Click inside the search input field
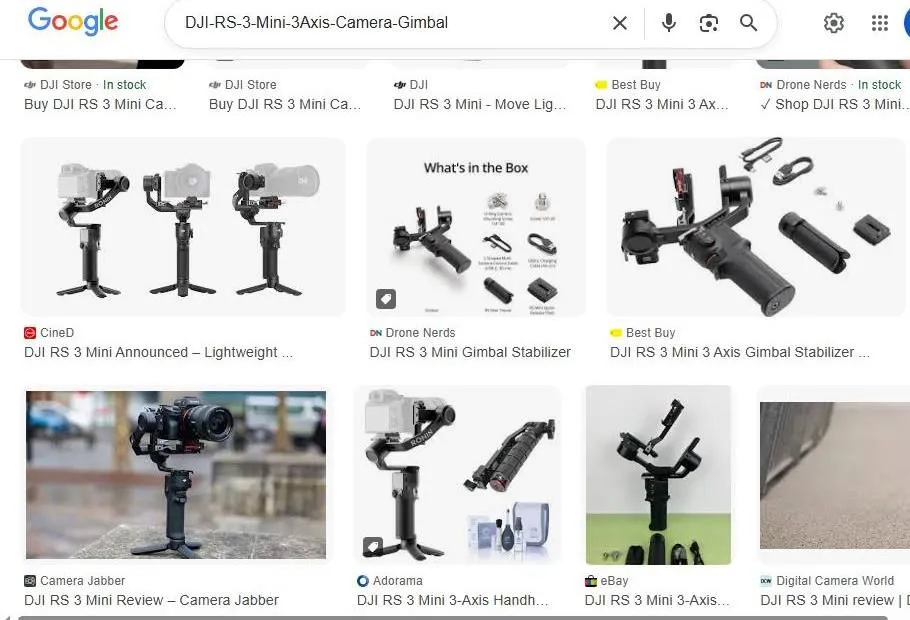The image size is (910, 620). point(400,23)
